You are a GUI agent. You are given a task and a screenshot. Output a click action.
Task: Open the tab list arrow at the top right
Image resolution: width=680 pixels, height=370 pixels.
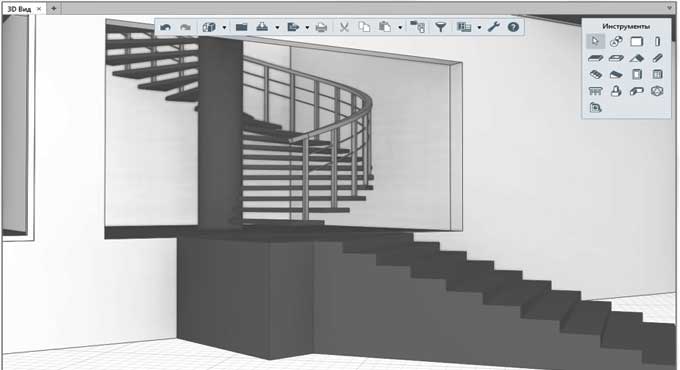pos(670,8)
